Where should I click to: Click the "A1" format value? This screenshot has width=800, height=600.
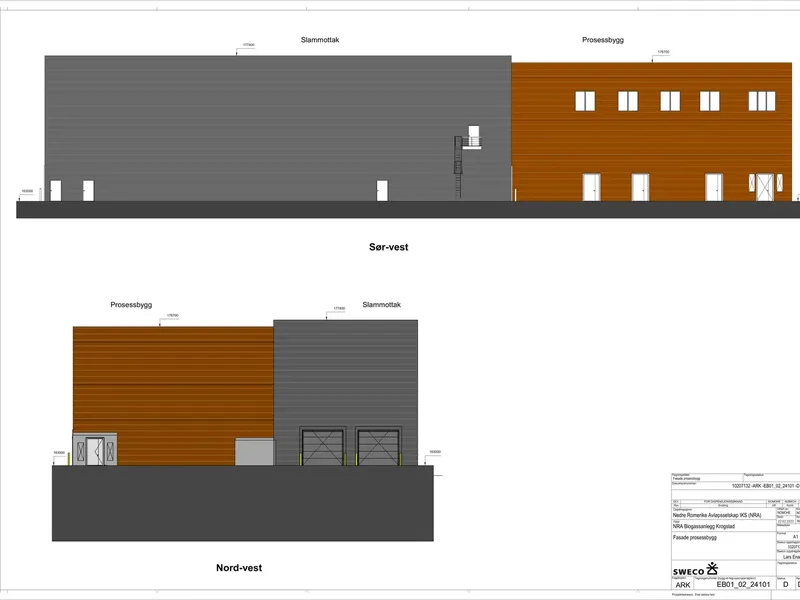(x=795, y=537)
